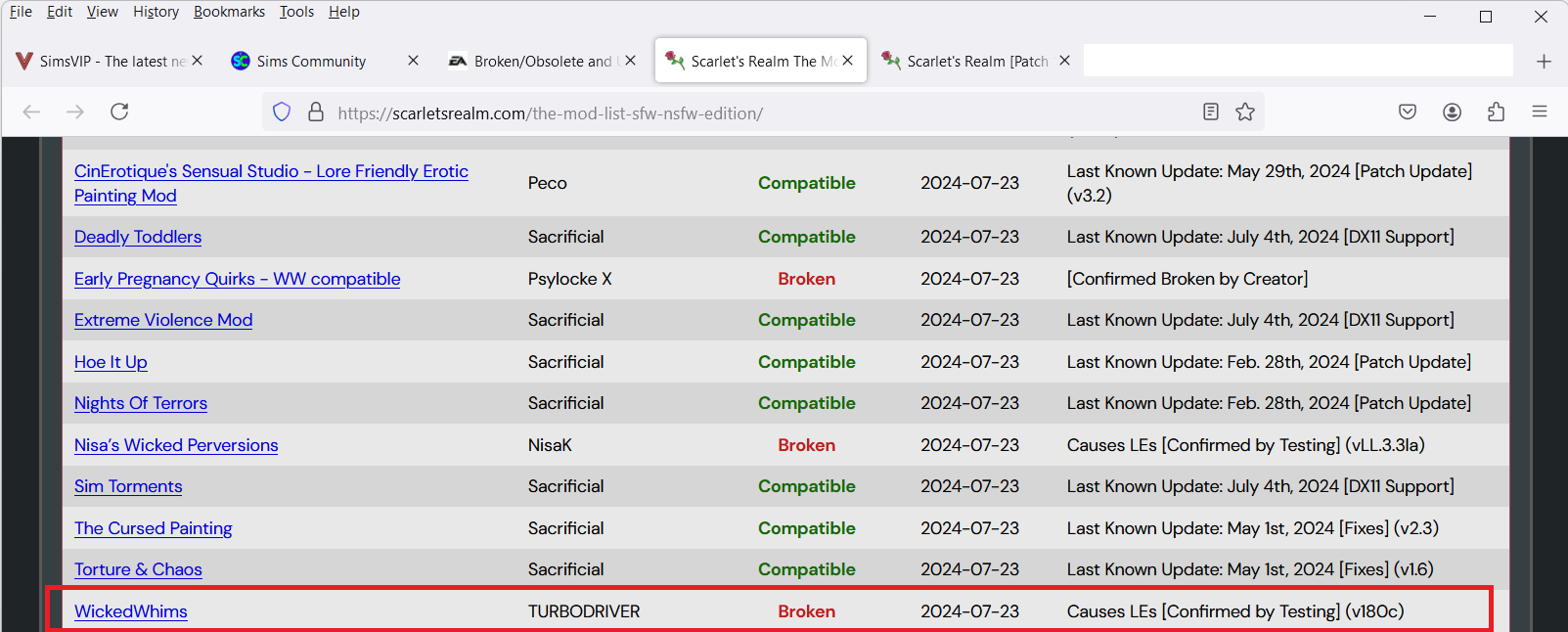Select Hoe It Up update note
This screenshot has width=1568, height=632.
[1269, 362]
